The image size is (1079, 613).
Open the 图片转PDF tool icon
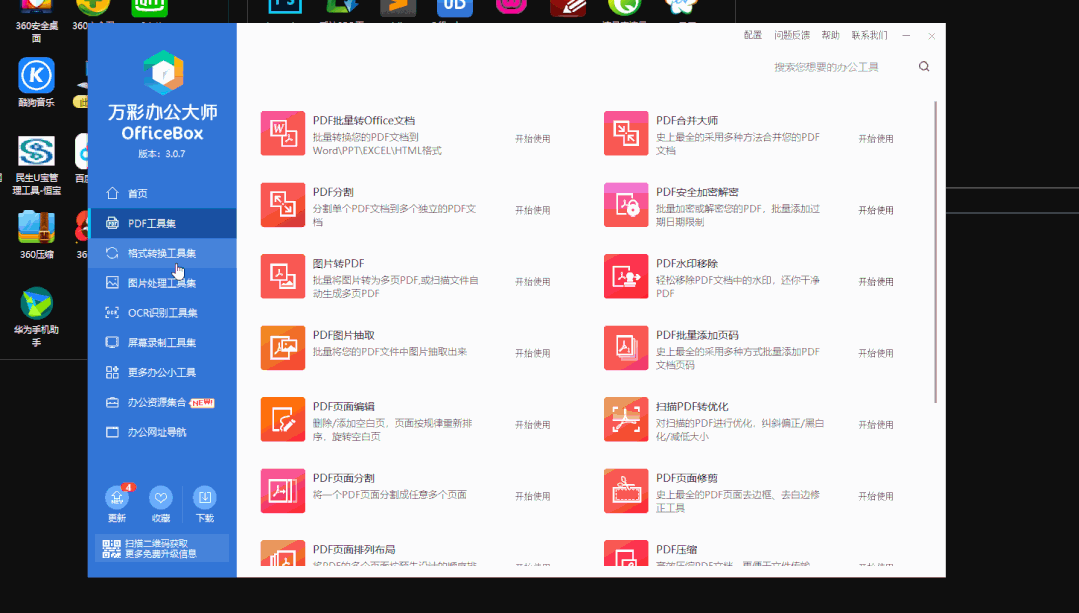point(283,277)
